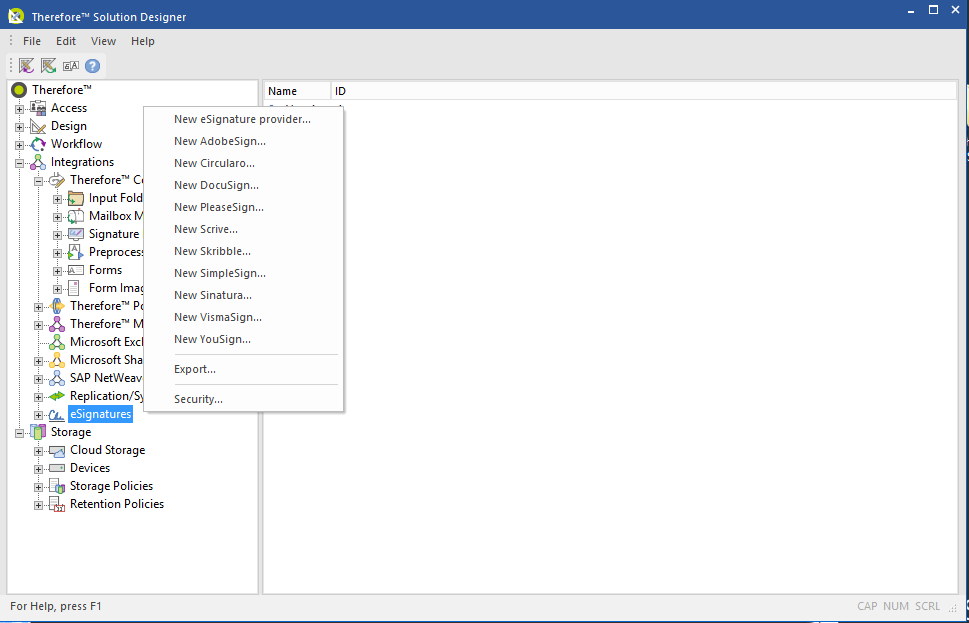Open help with the blue question mark icon
Viewport: 969px width, 623px height.
tap(92, 66)
